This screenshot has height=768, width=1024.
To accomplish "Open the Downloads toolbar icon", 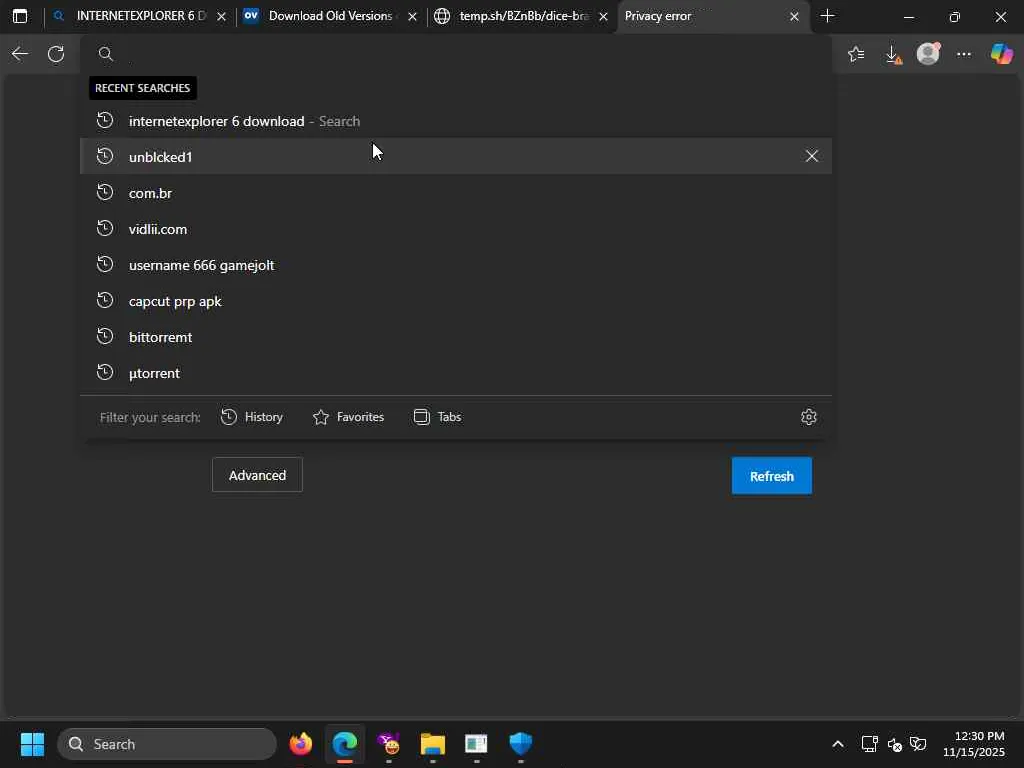I will tap(893, 55).
